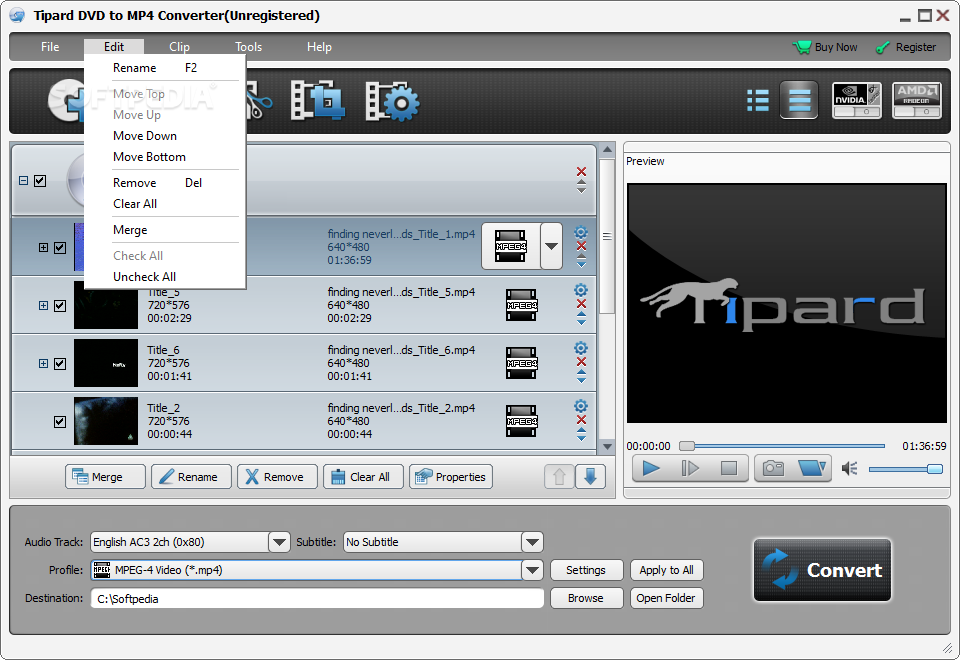Open the File menu
960x660 pixels.
pyautogui.click(x=50, y=47)
